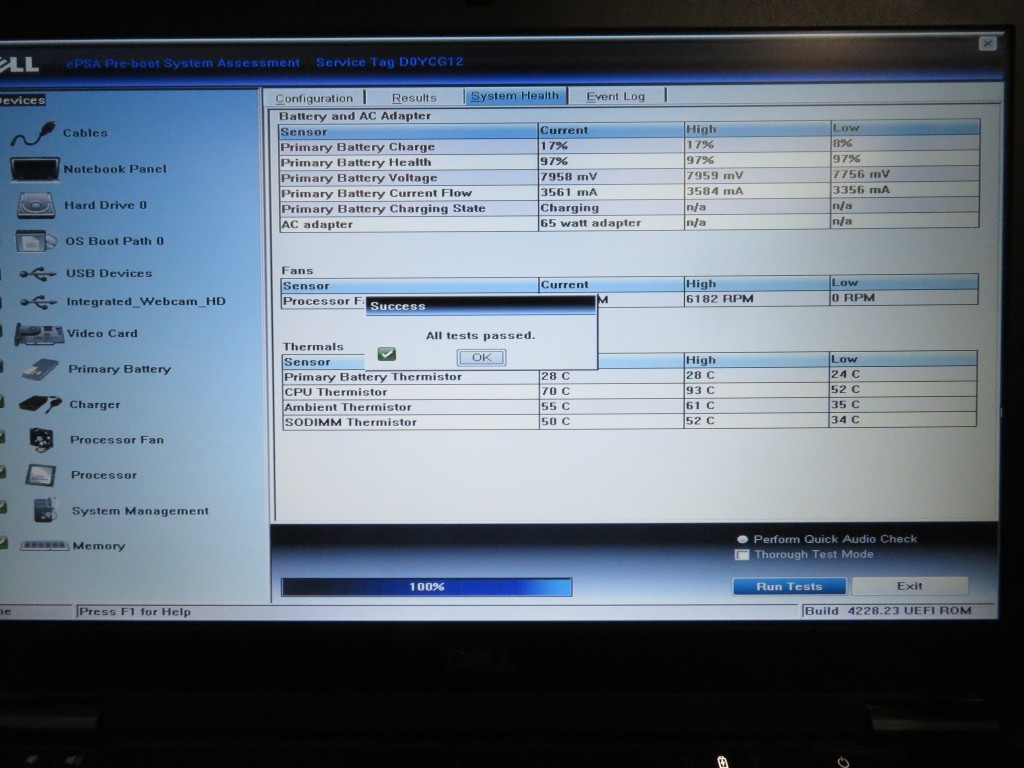Click the 100% test progress bar
The width and height of the screenshot is (1024, 768).
pos(426,587)
